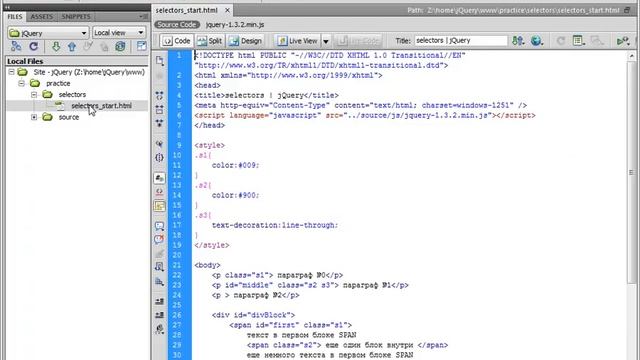This screenshot has width=640, height=360.
Task: Toggle Line Numbers in coding toolbar
Action: point(160,178)
